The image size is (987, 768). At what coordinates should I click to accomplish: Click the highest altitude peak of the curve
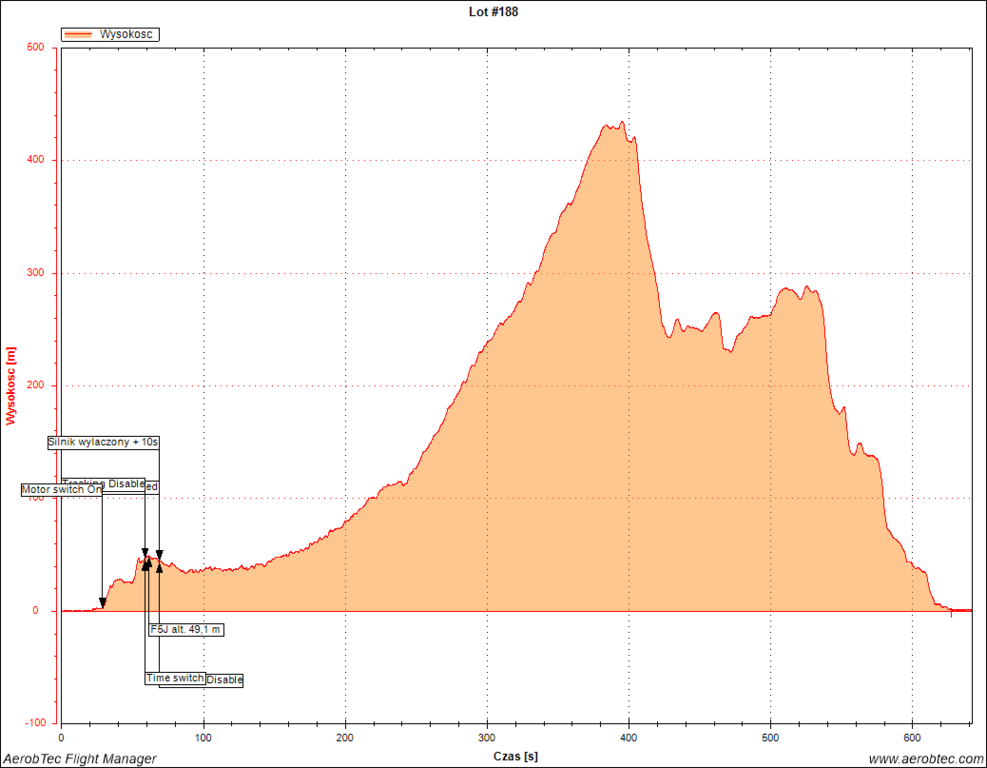tap(622, 122)
